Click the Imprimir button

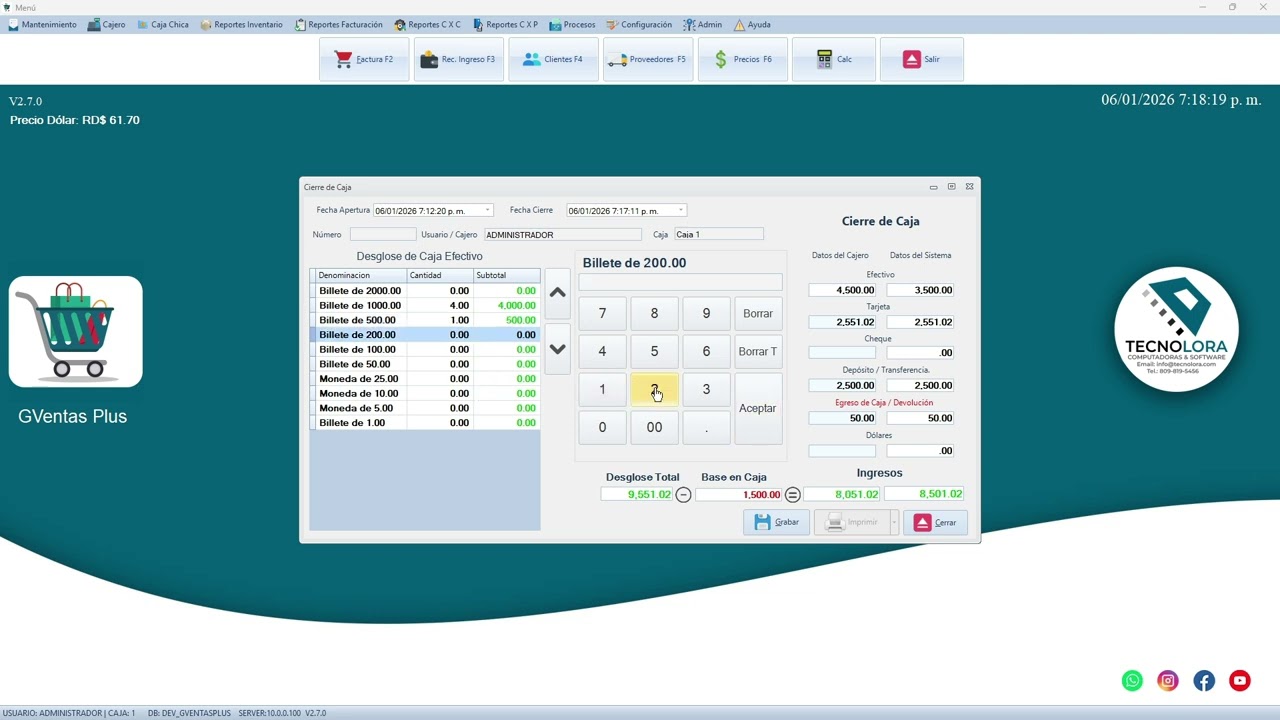[852, 522]
